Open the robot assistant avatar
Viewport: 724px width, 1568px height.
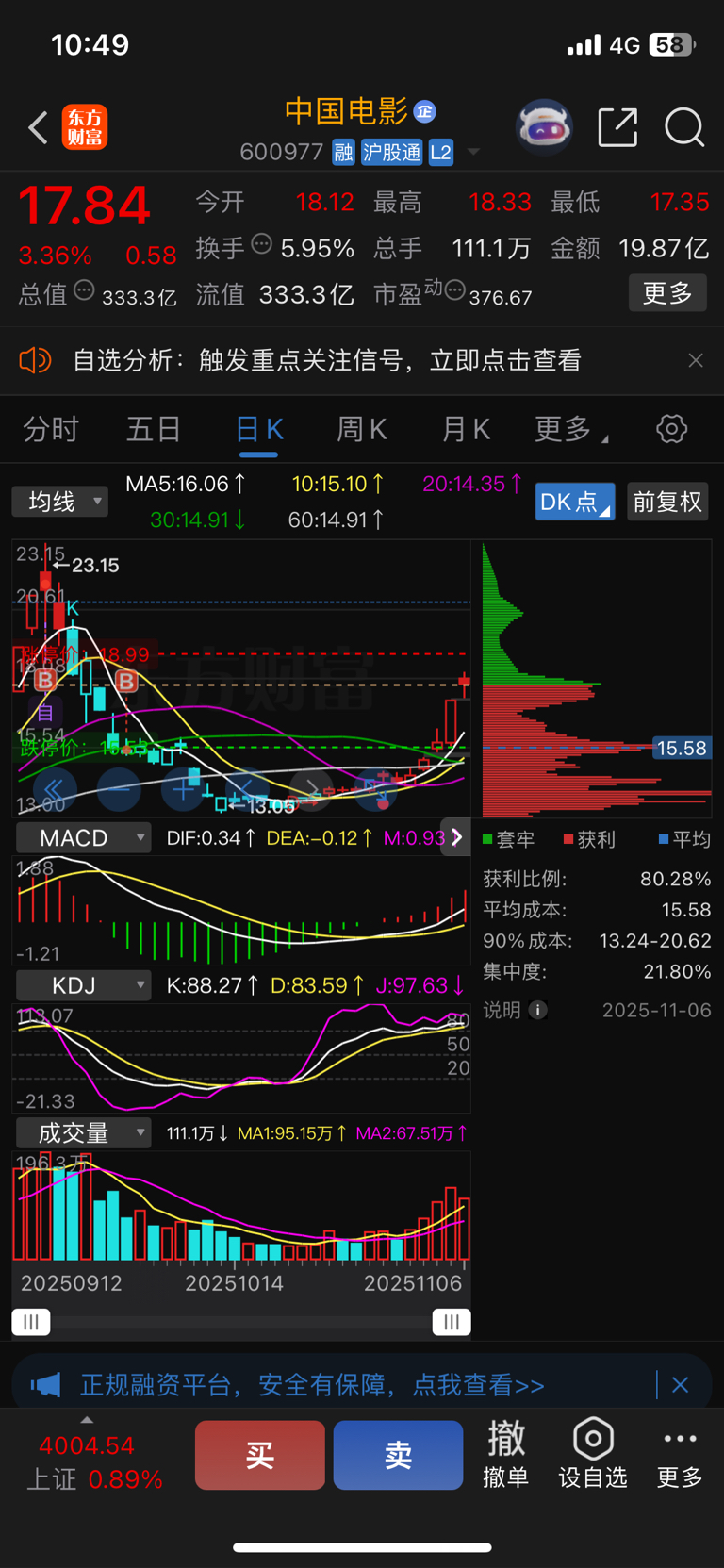pos(545,126)
